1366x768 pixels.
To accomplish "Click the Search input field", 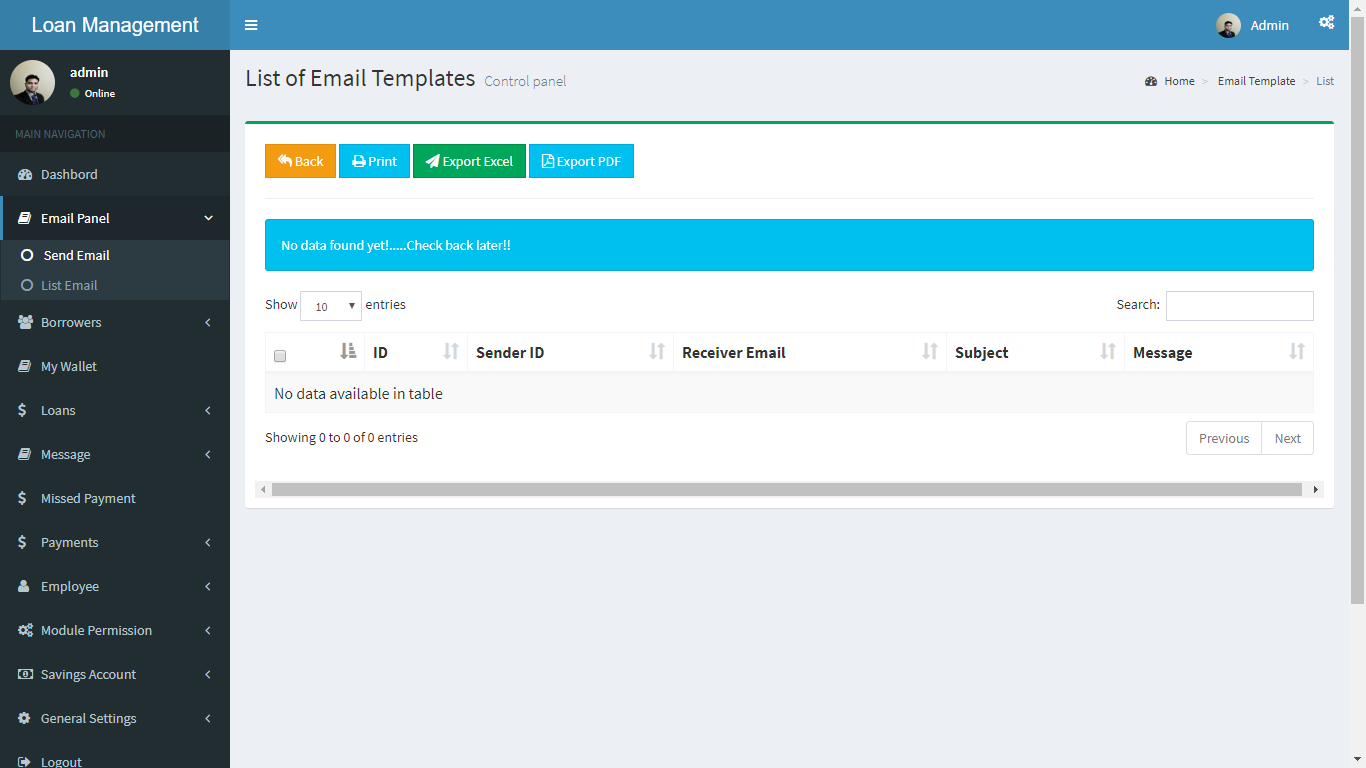I will (x=1239, y=306).
